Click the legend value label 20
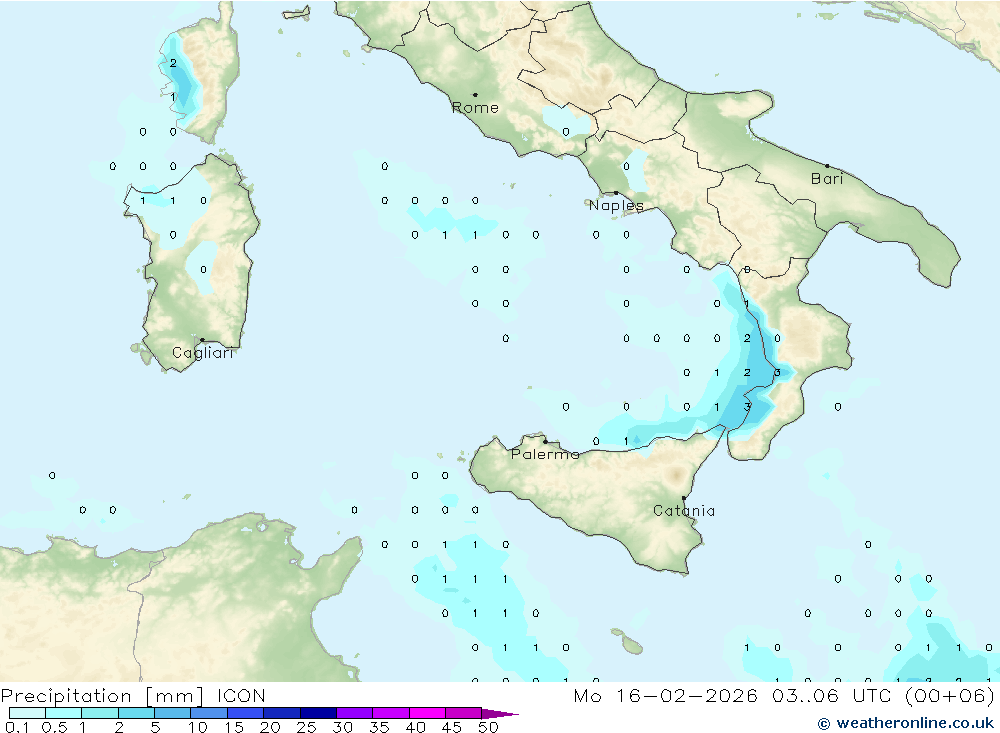Image resolution: width=1000 pixels, height=733 pixels. point(270,727)
